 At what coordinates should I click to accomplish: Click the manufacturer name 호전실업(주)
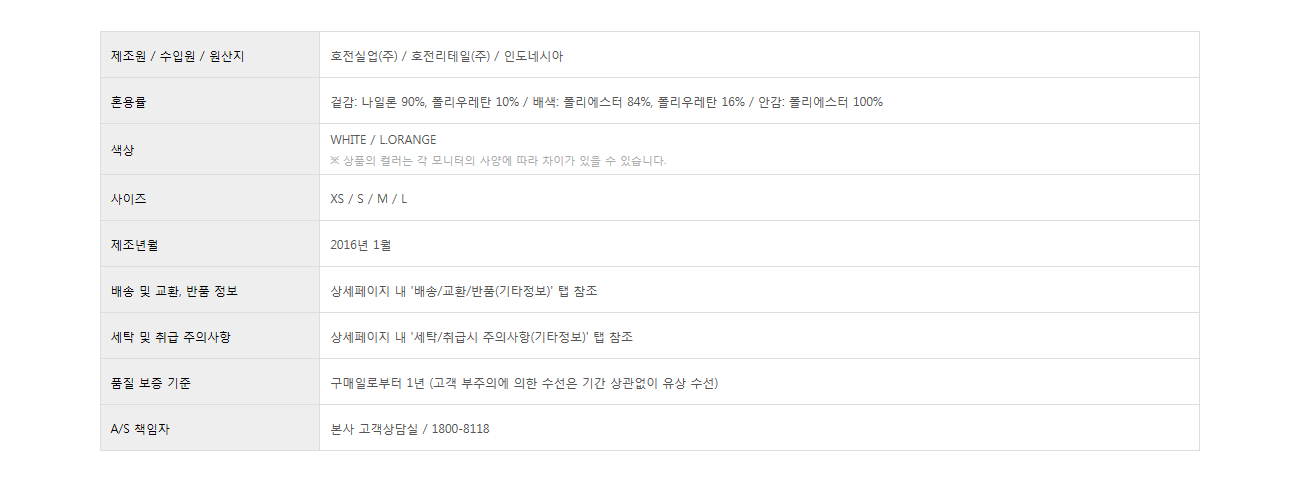(x=363, y=56)
